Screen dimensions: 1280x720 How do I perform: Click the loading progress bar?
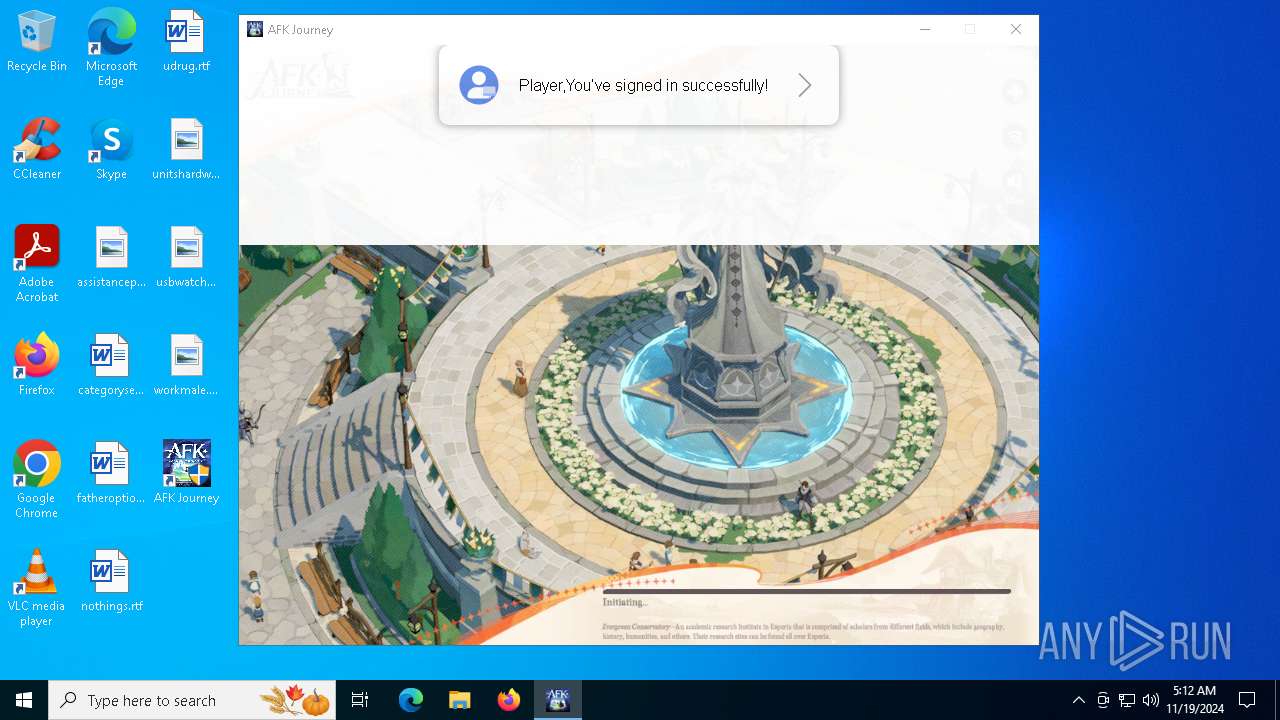[806, 591]
